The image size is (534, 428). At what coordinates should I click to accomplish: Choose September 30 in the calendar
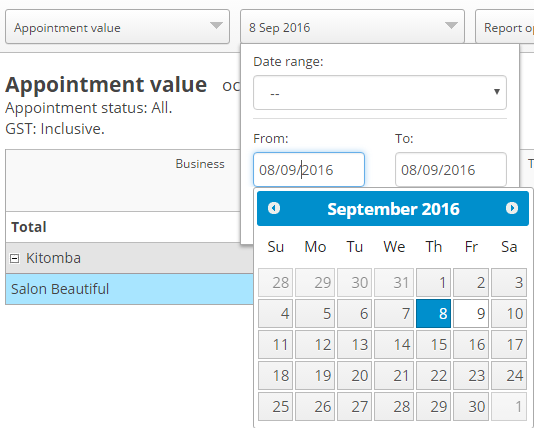coord(471,407)
